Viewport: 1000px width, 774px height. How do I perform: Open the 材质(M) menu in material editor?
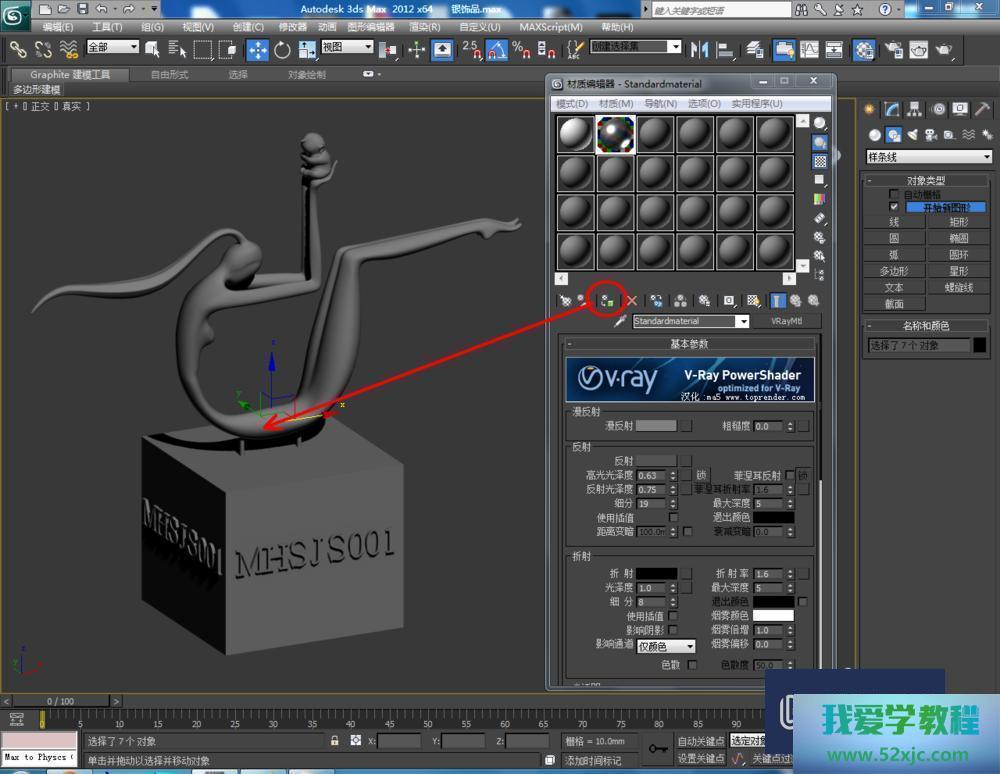click(615, 104)
